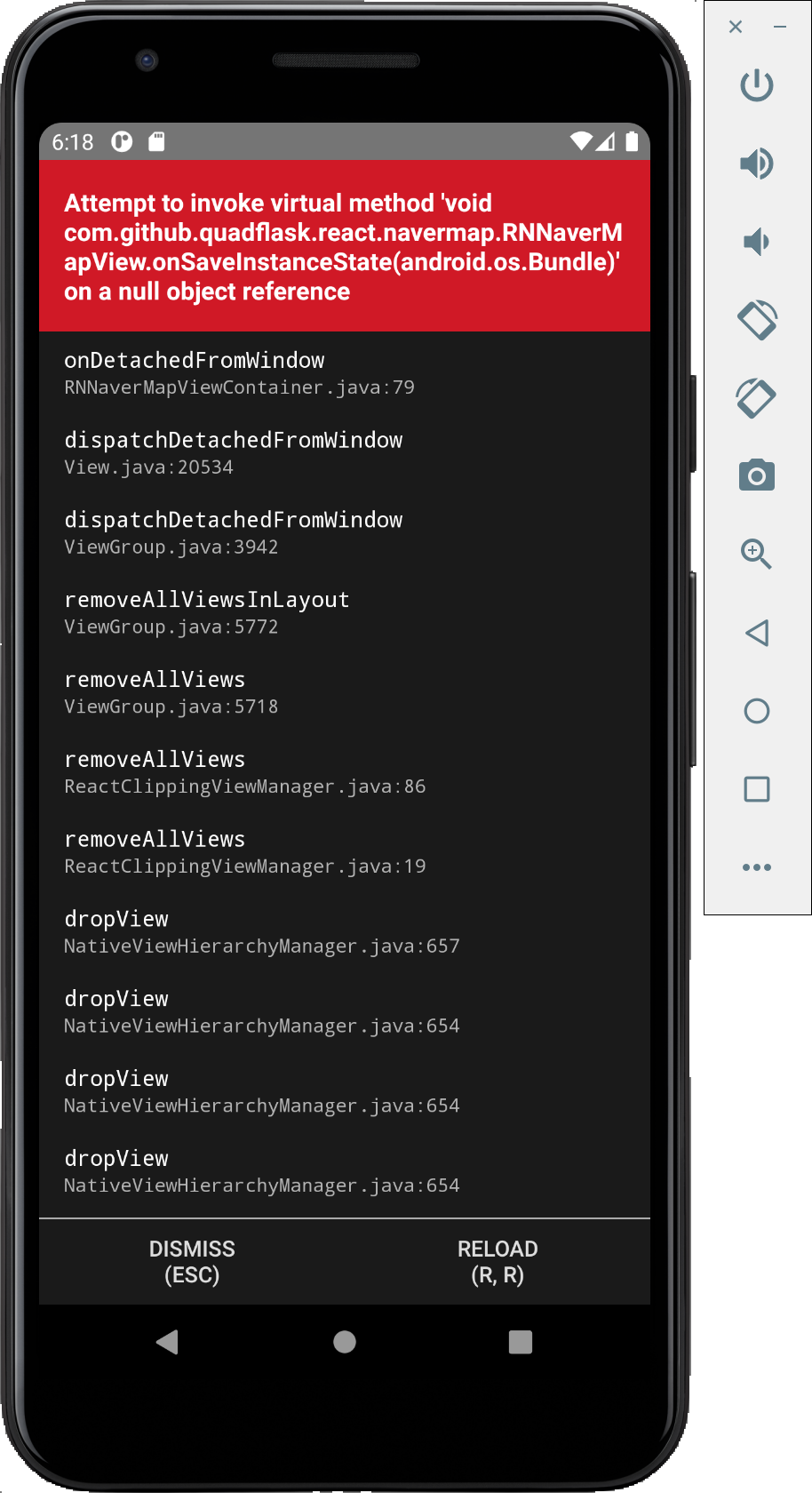Open RNNaverMapViewContainer.java line 79 frame

click(239, 387)
